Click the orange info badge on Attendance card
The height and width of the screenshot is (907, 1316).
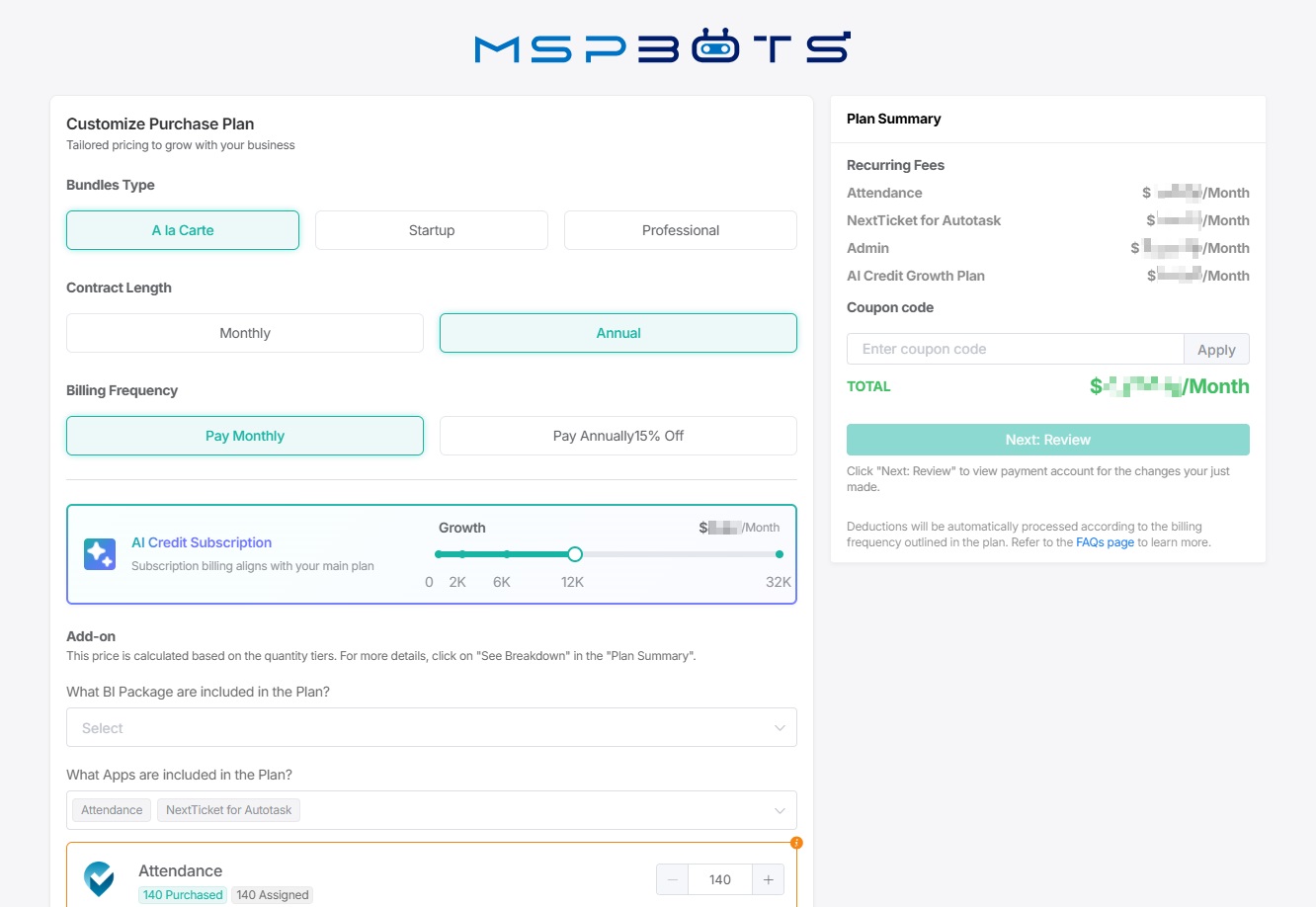[x=796, y=843]
